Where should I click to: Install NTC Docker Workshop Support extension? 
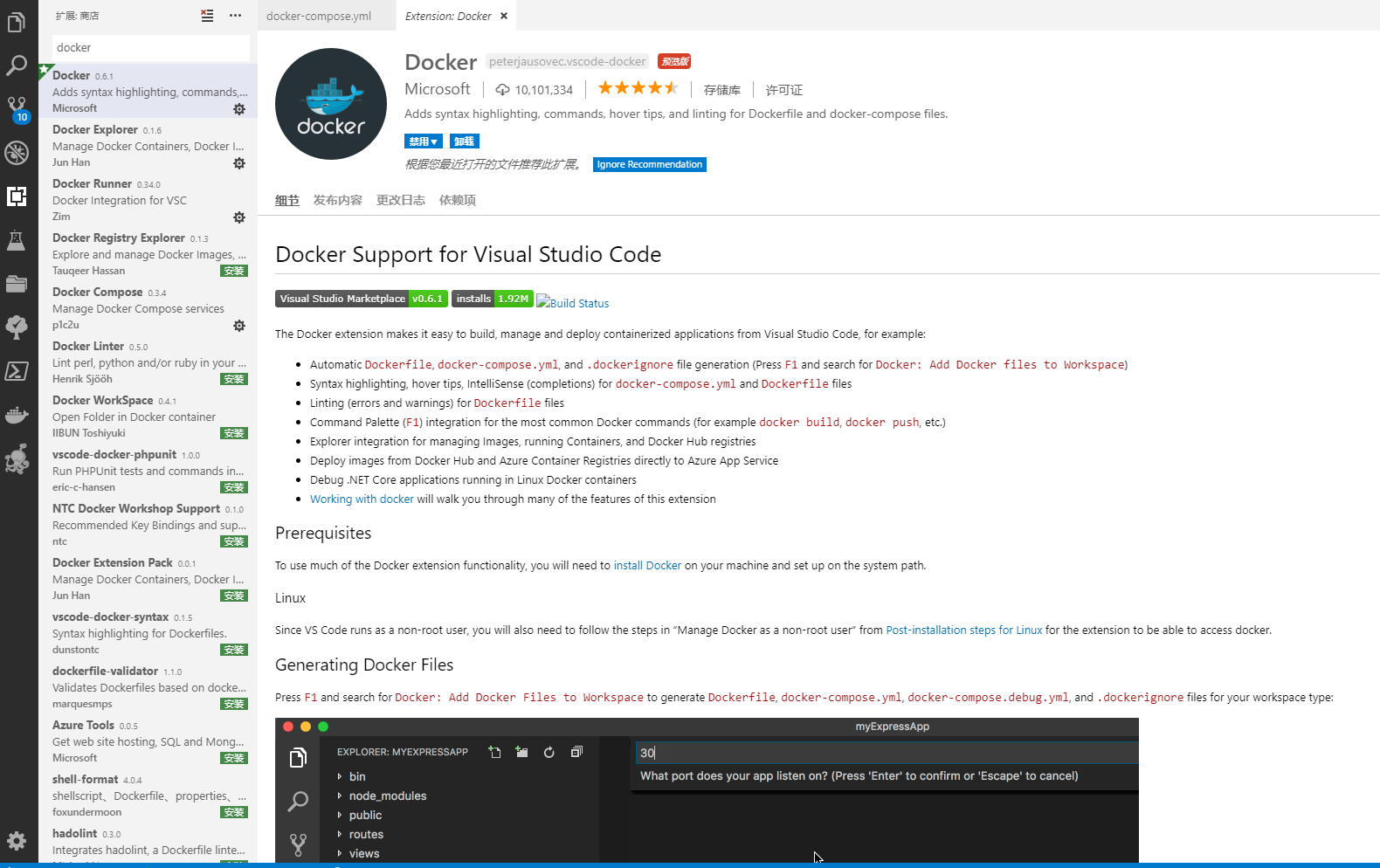click(234, 542)
